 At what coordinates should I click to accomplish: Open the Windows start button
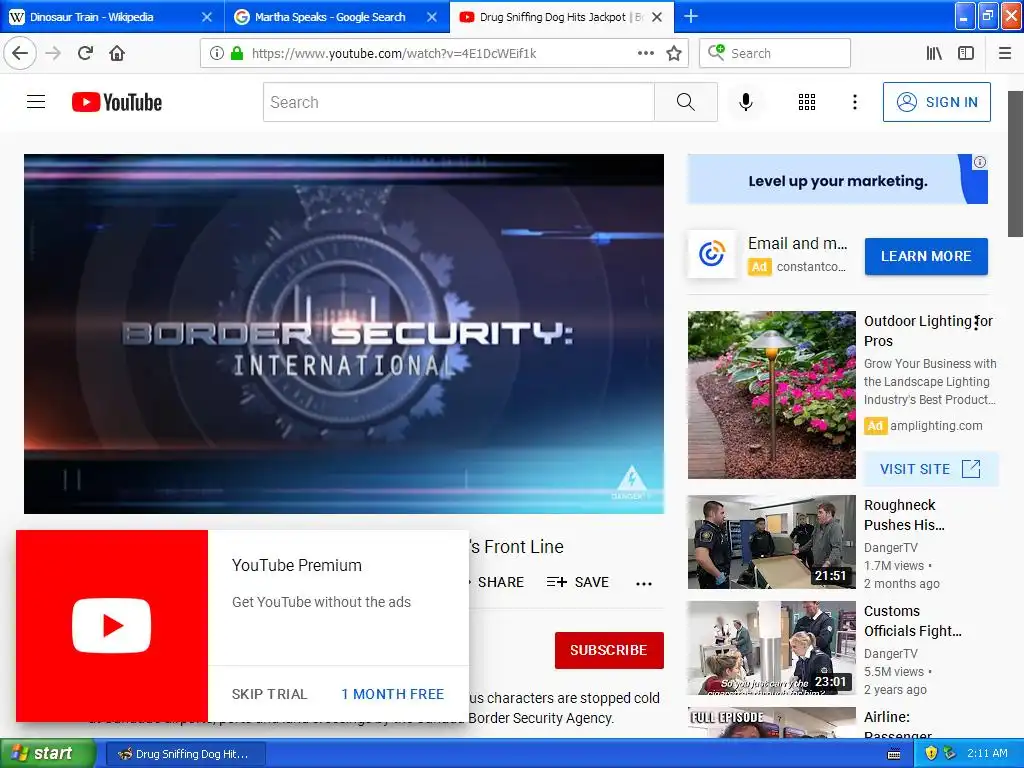[46, 753]
